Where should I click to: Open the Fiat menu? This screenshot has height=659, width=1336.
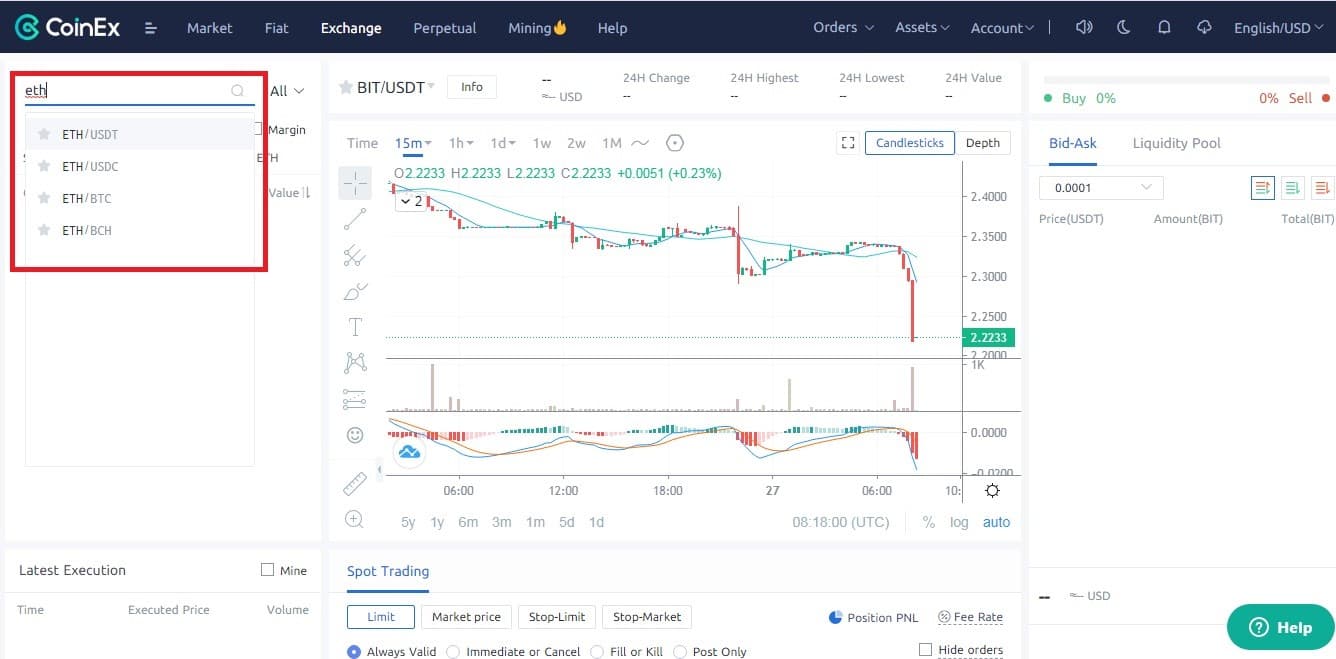click(x=276, y=28)
